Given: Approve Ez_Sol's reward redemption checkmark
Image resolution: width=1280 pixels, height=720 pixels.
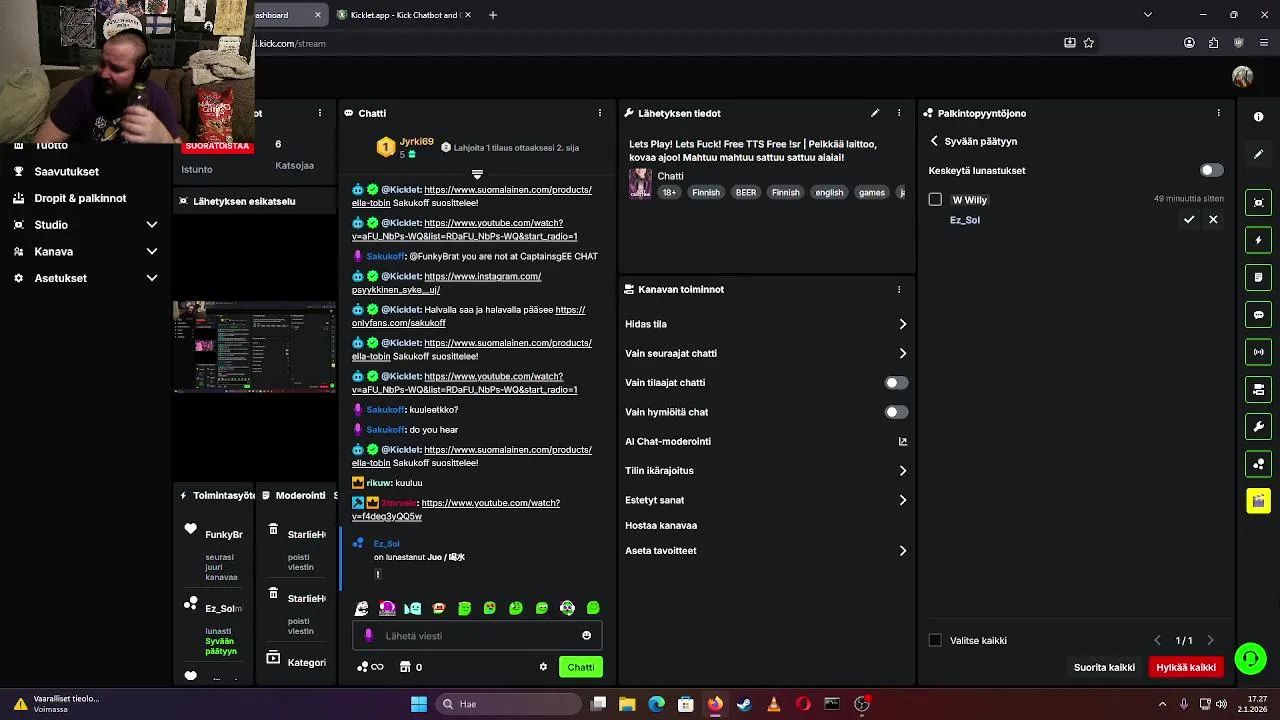Looking at the screenshot, I should coord(1189,219).
